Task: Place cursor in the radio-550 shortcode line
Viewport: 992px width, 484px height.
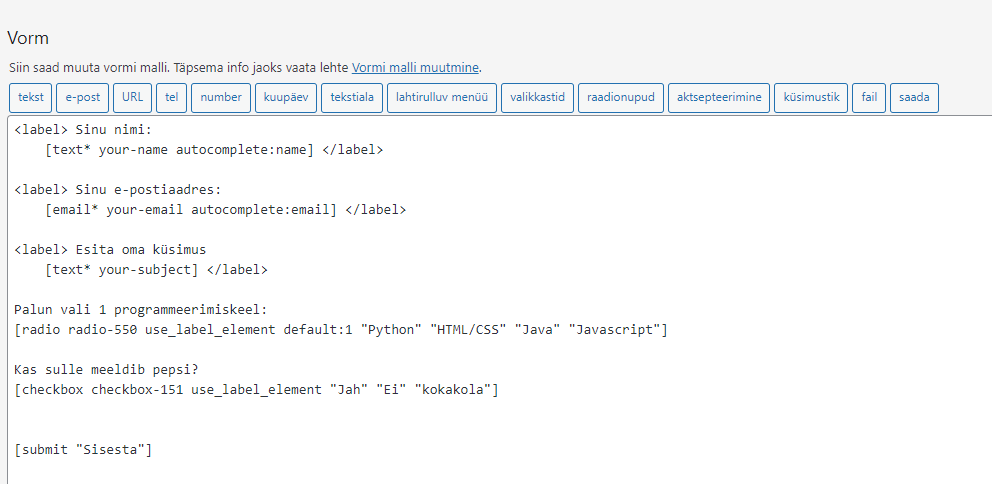Action: [x=340, y=330]
